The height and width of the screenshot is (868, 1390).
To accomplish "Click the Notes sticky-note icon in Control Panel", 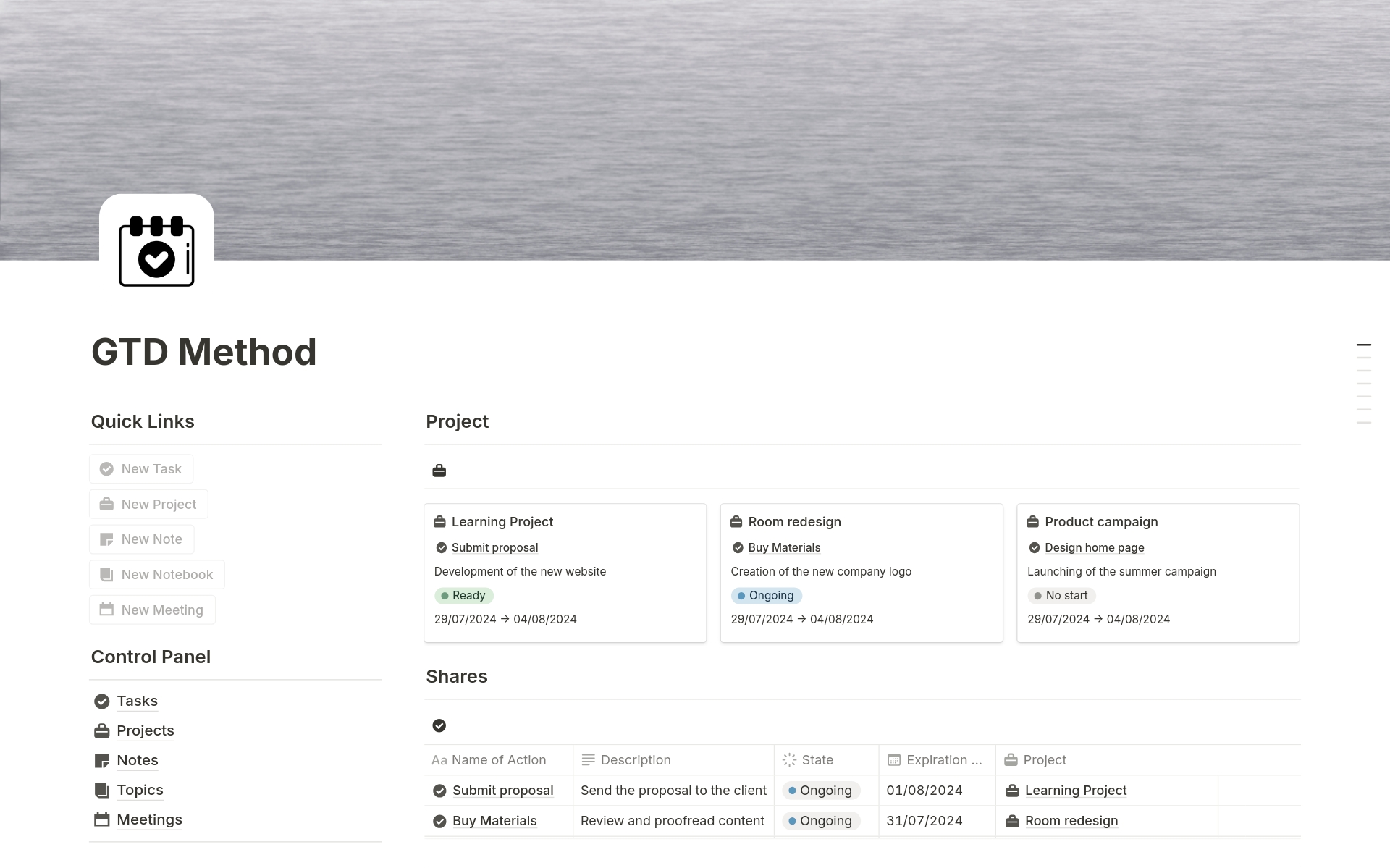I will pyautogui.click(x=102, y=761).
